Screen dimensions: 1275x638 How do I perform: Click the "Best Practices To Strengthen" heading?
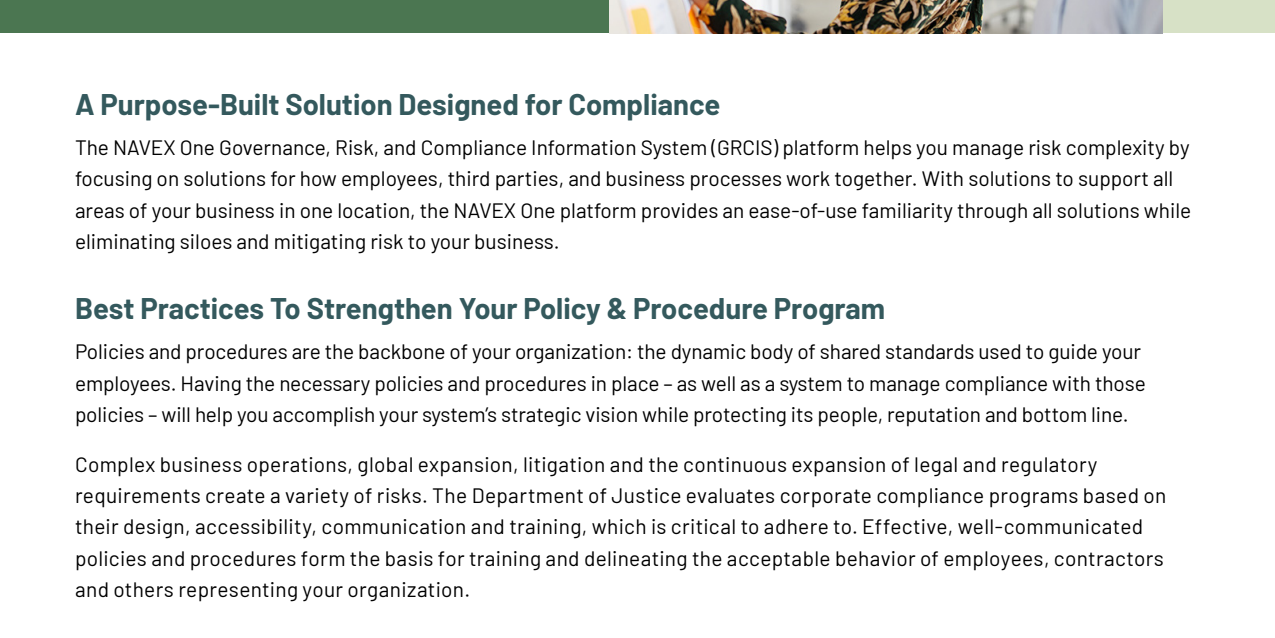(x=480, y=309)
